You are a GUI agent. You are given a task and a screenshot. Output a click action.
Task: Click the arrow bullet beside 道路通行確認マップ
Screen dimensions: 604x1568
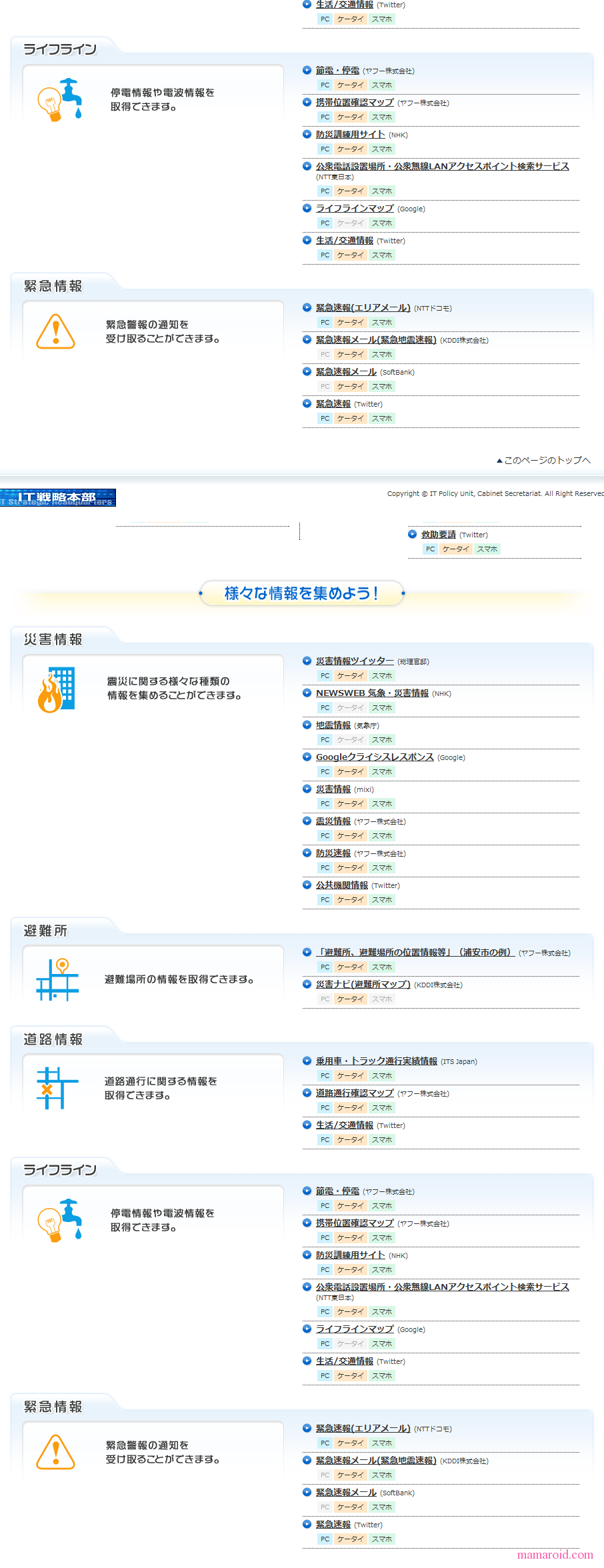coord(307,1093)
